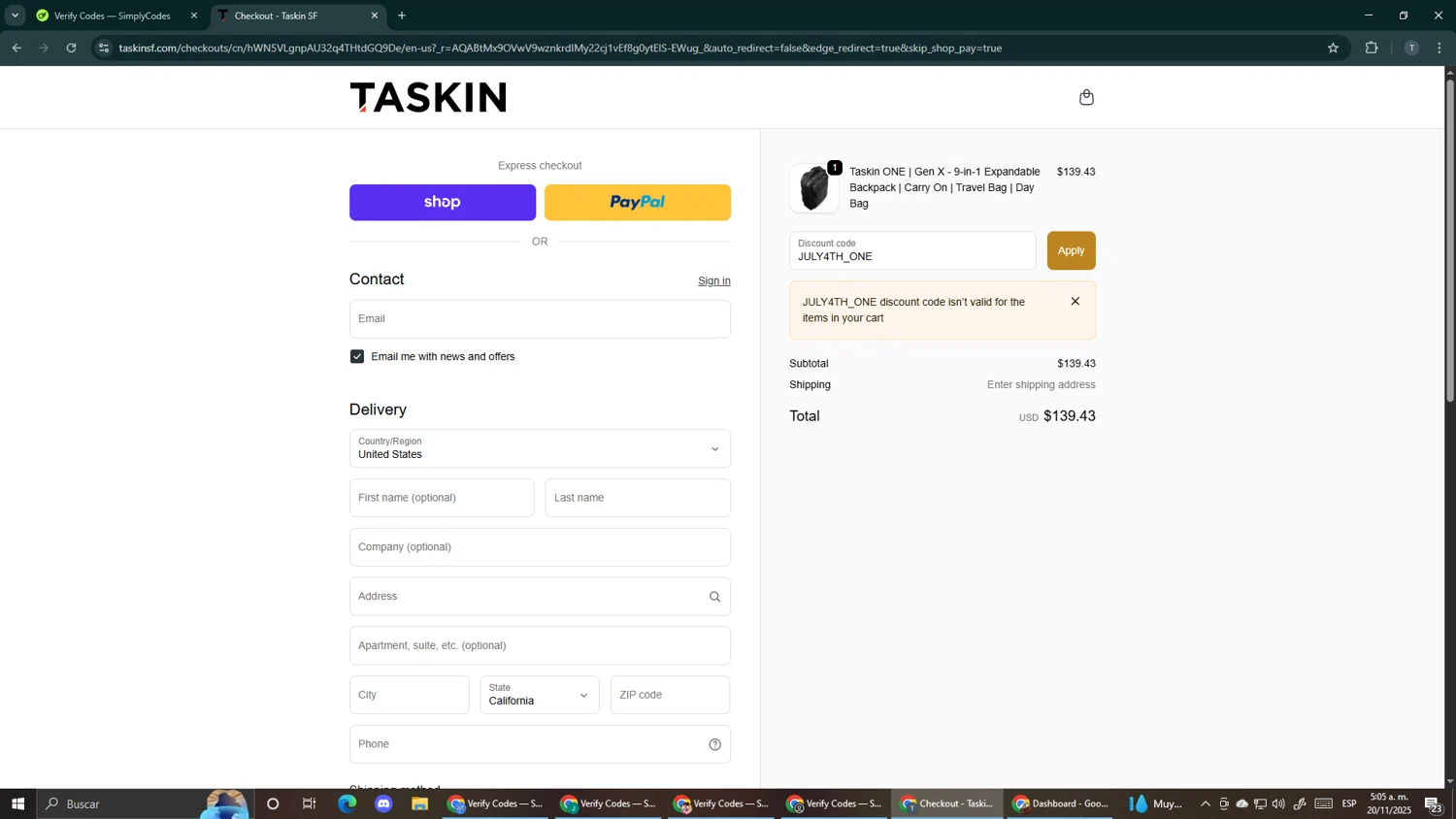Screen dimensions: 1456x819
Task: Show hidden system tray icons
Action: point(1206,803)
